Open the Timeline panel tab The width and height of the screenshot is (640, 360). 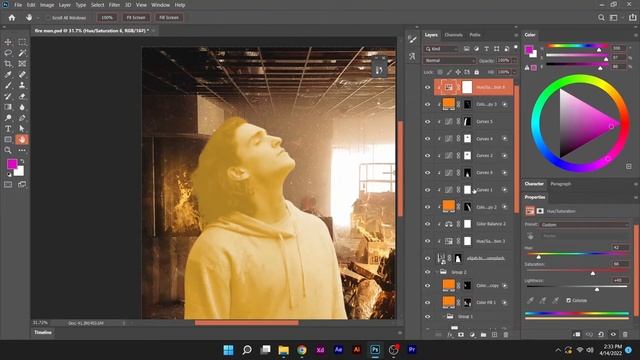tap(43, 333)
